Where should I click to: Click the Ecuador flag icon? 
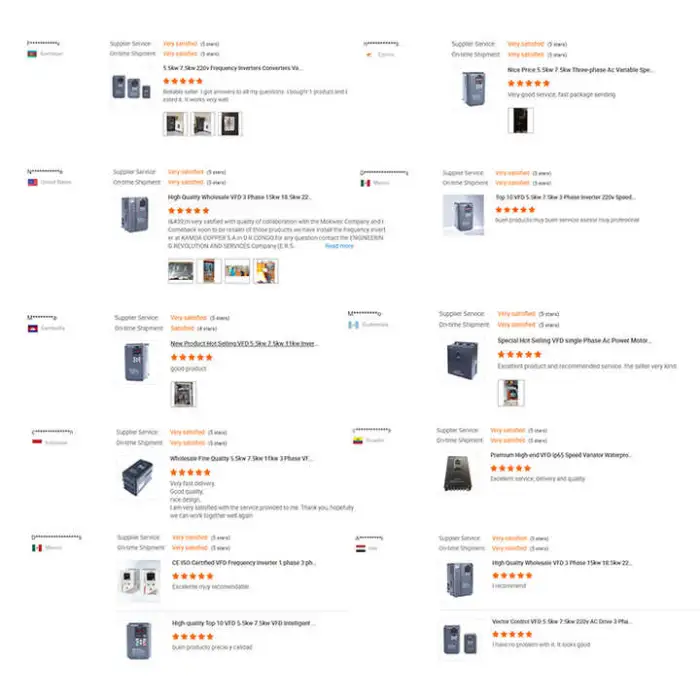[357, 439]
